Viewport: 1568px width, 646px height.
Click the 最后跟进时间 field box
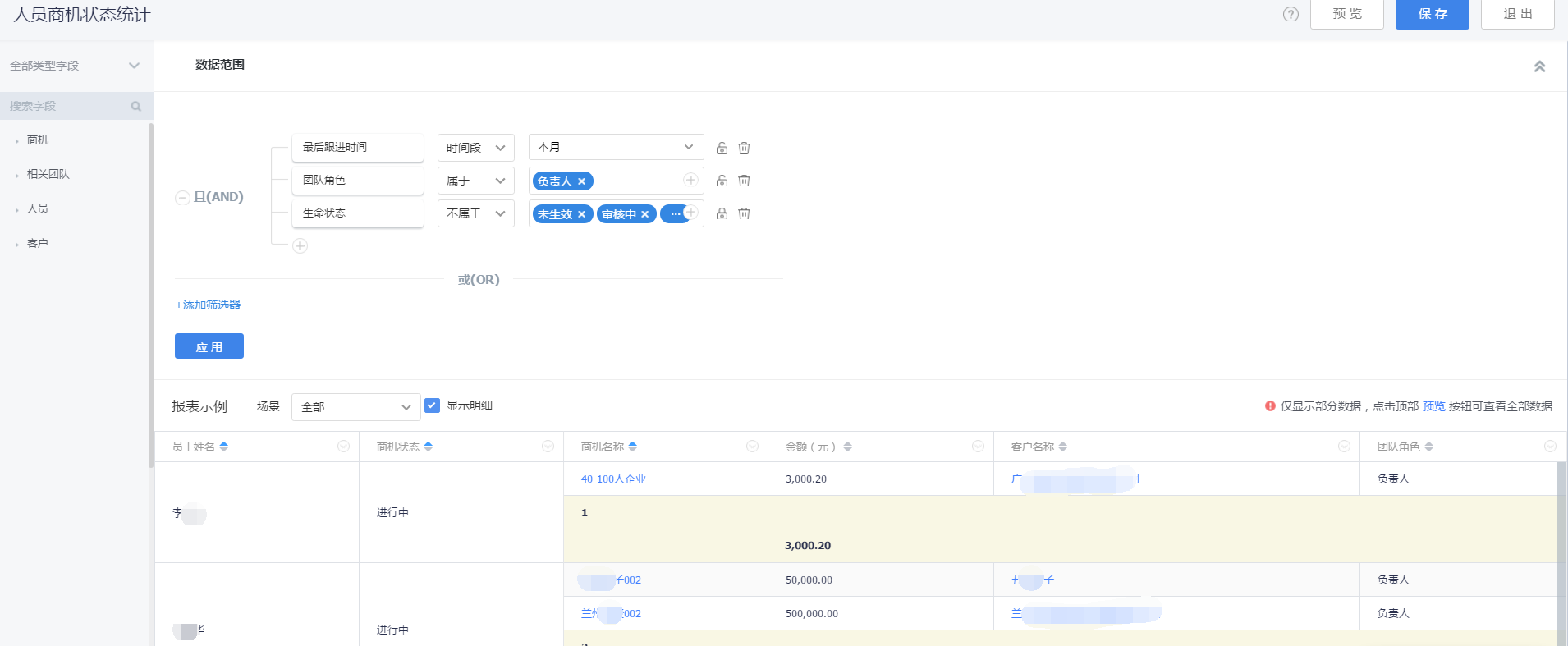(357, 148)
